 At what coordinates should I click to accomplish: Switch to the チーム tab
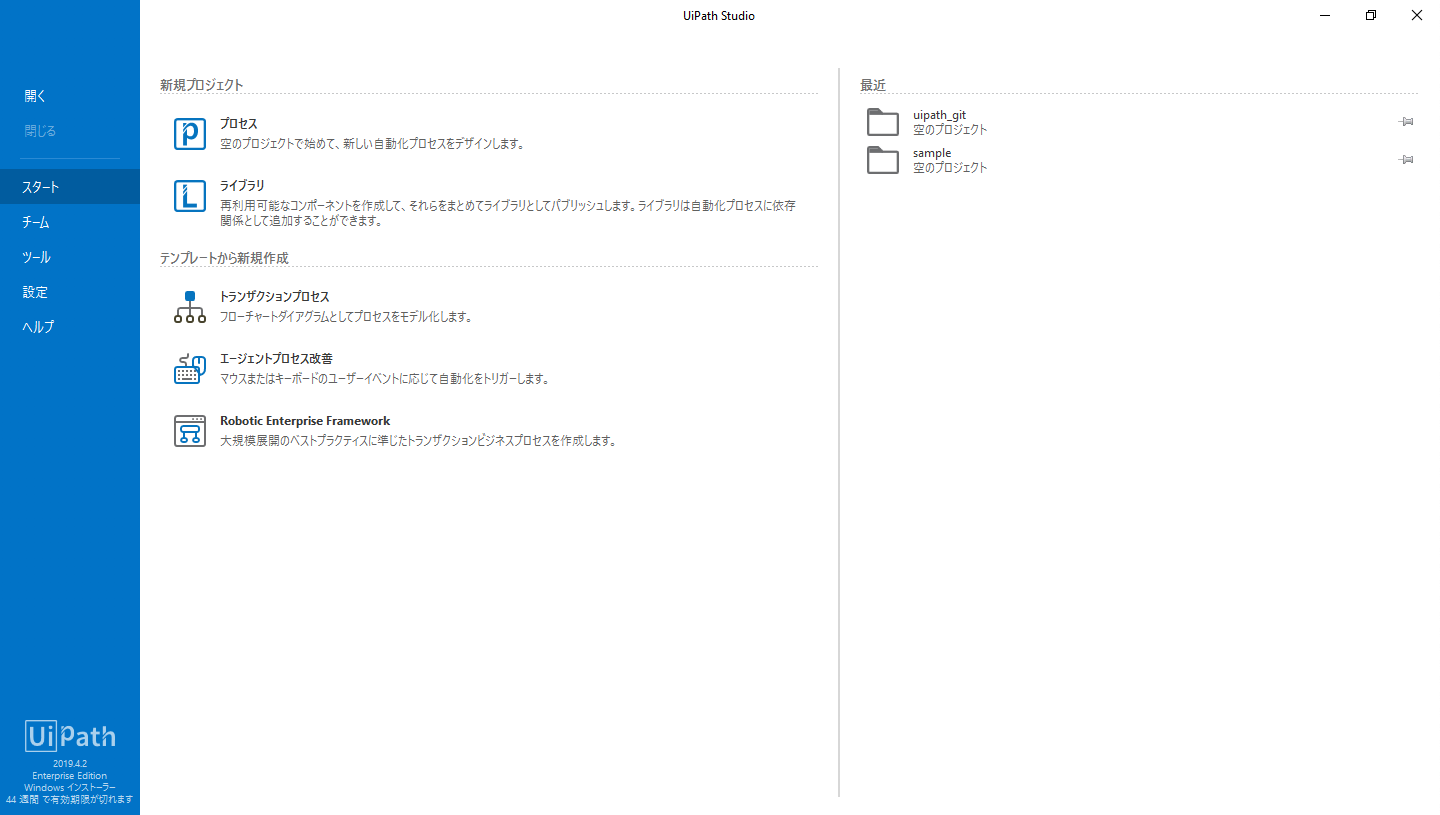(70, 222)
